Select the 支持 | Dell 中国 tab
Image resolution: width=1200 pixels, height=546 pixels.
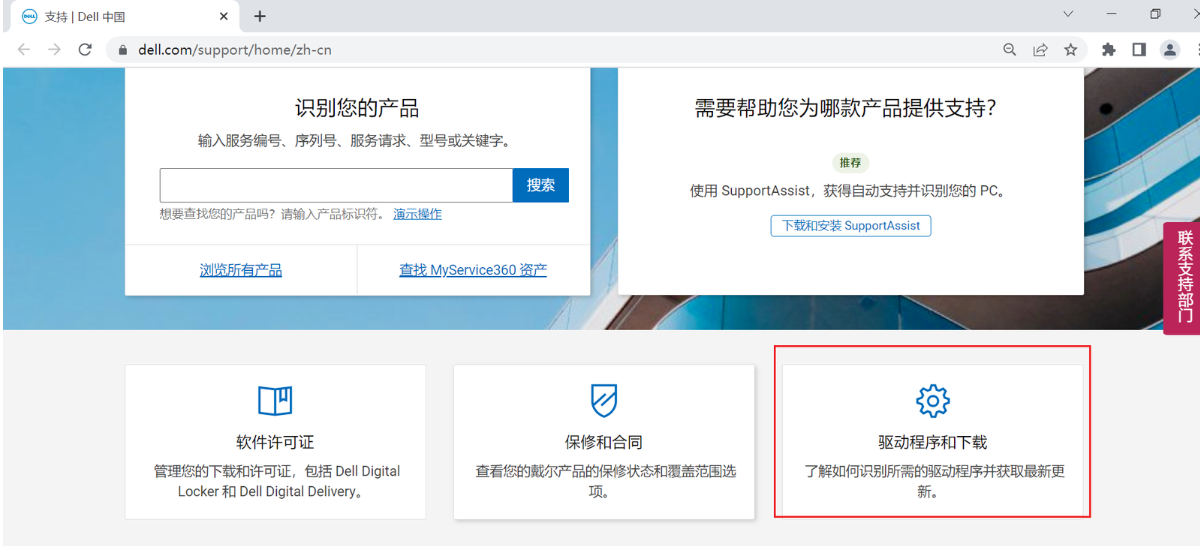(125, 17)
